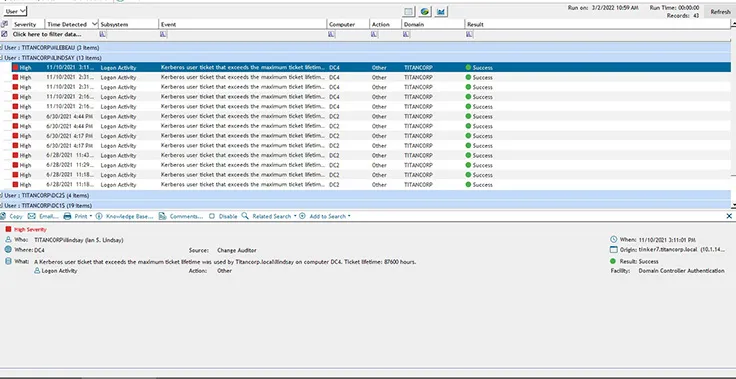
Task: Click the red High Severity icon in details
Action: pos(8,229)
